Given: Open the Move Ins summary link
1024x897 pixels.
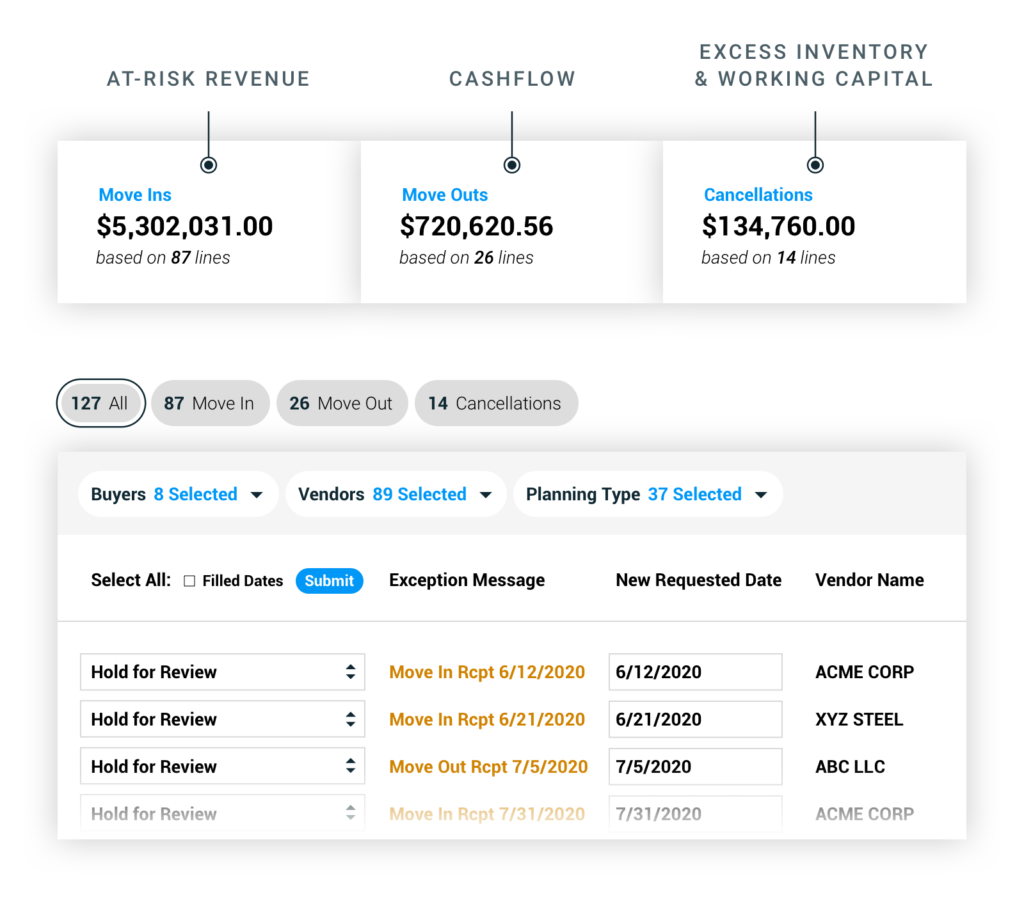Looking at the screenshot, I should pyautogui.click(x=135, y=195).
